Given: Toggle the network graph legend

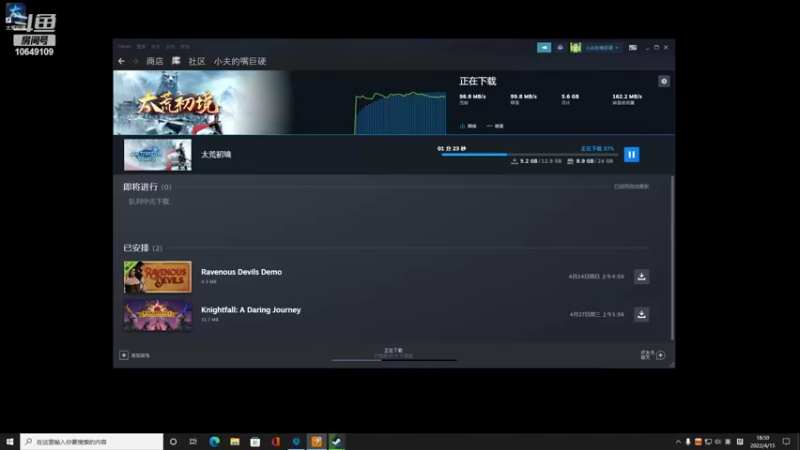Looking at the screenshot, I should tap(468, 126).
